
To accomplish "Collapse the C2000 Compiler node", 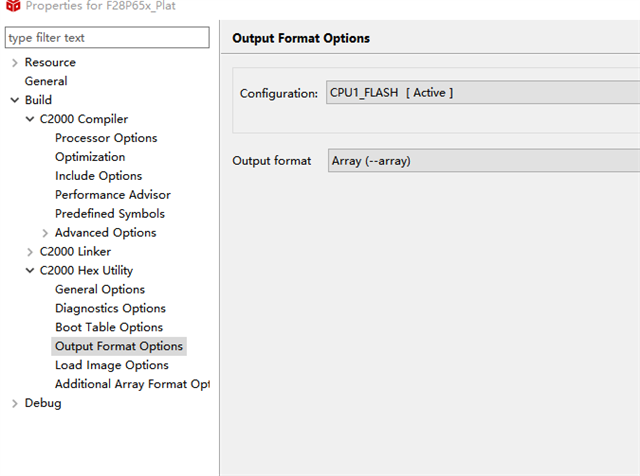I will [x=29, y=120].
